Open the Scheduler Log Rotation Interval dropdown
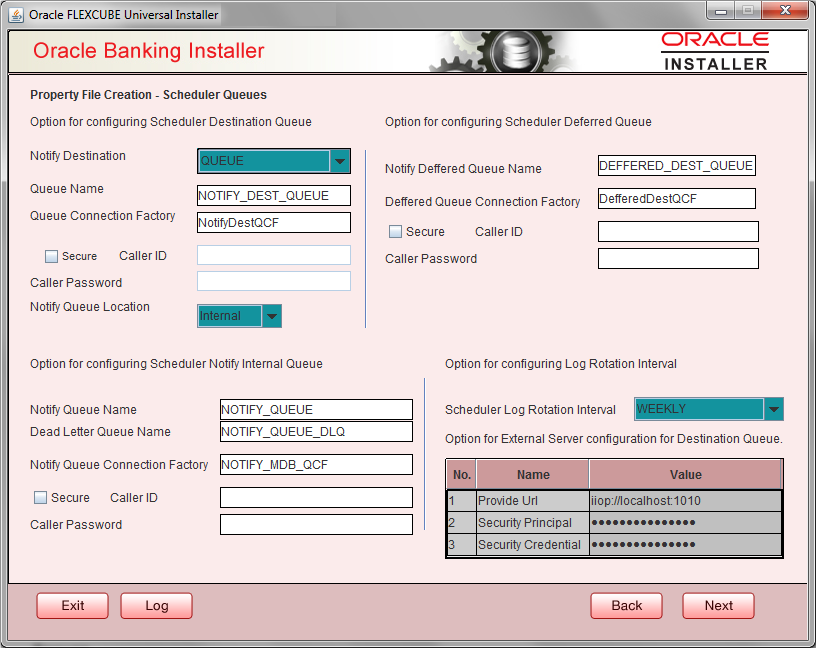 pos(772,409)
